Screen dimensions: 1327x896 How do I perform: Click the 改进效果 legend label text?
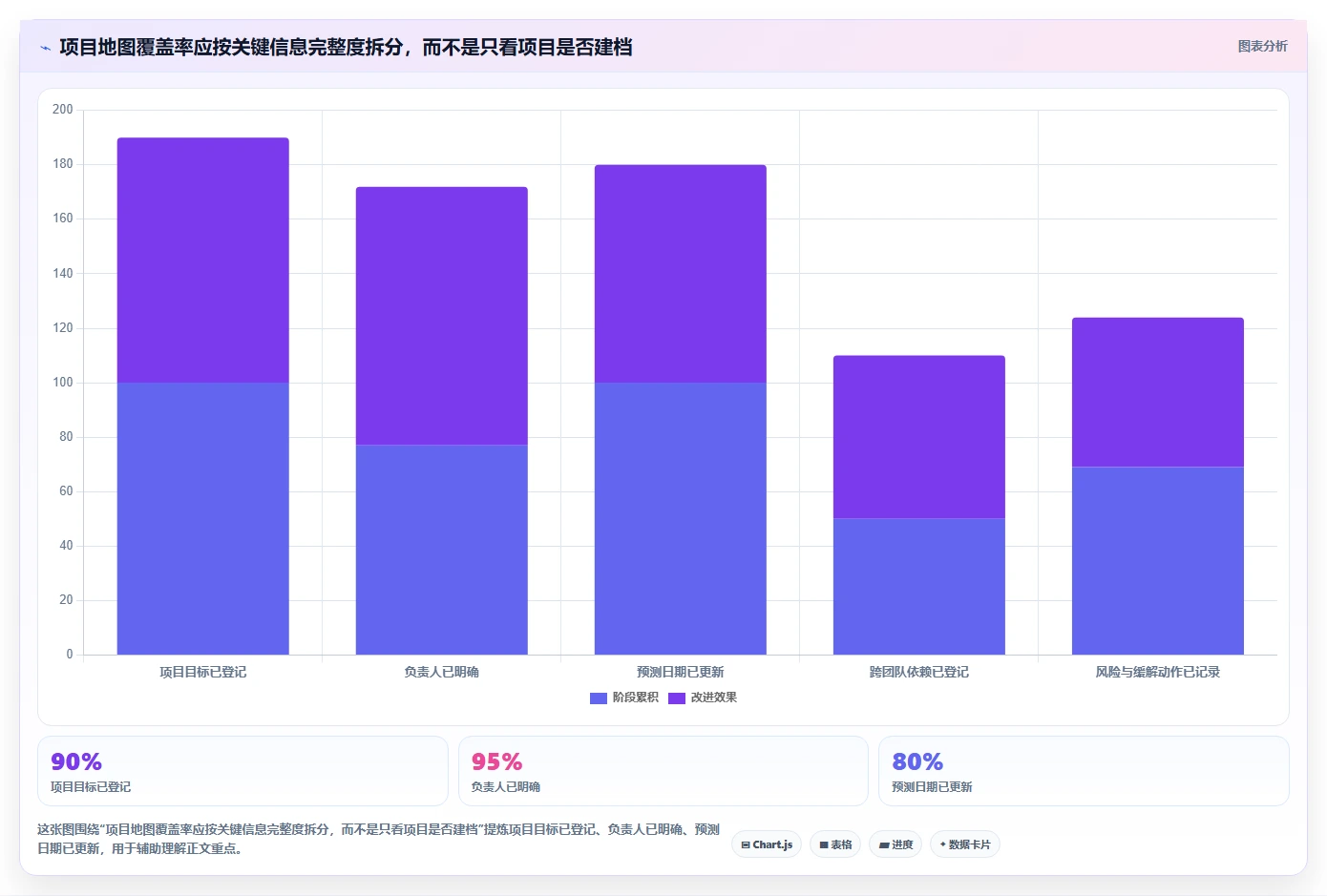pyautogui.click(x=714, y=698)
